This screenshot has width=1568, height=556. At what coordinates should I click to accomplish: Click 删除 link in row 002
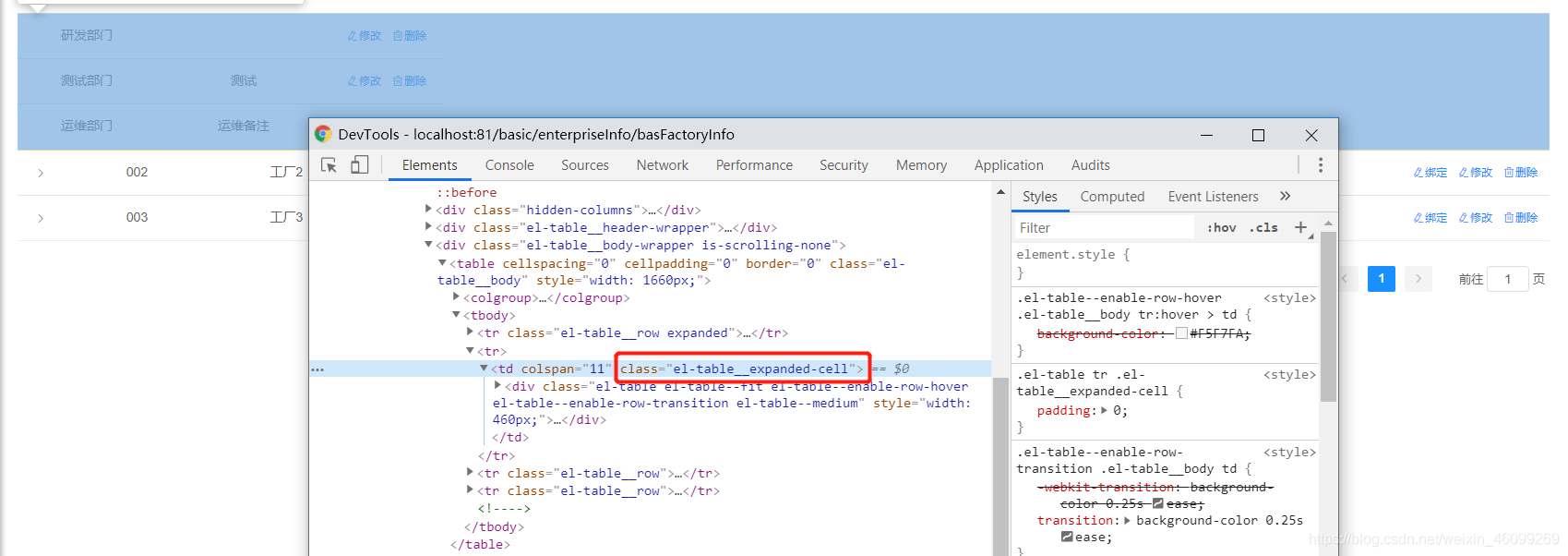coord(1521,173)
